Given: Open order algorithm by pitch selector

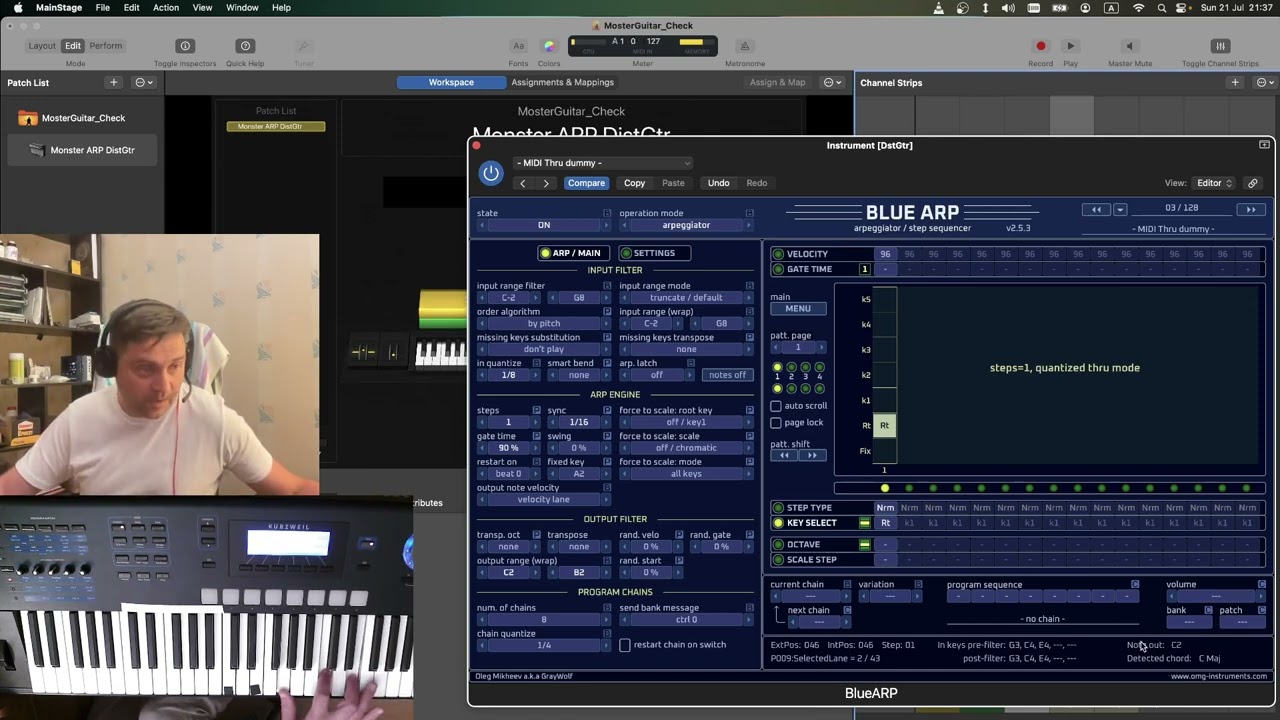Looking at the screenshot, I should 544,324.
